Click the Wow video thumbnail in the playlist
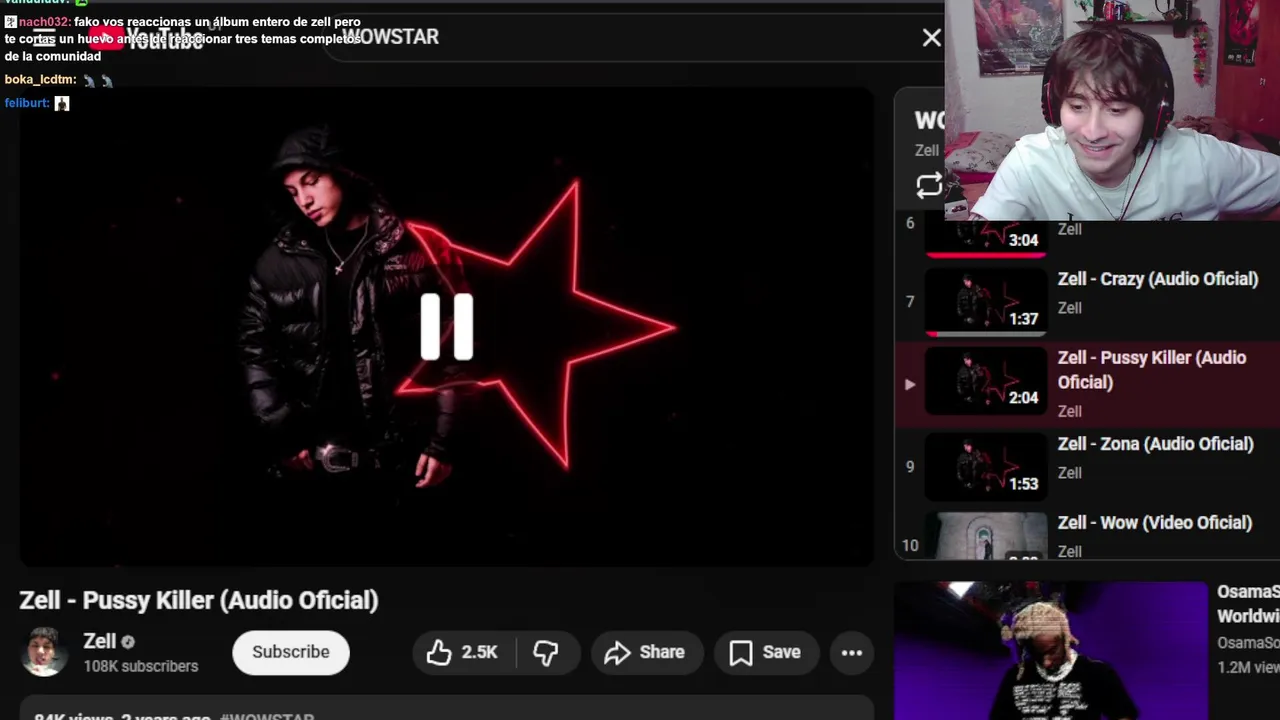The image size is (1280, 720). 986,536
